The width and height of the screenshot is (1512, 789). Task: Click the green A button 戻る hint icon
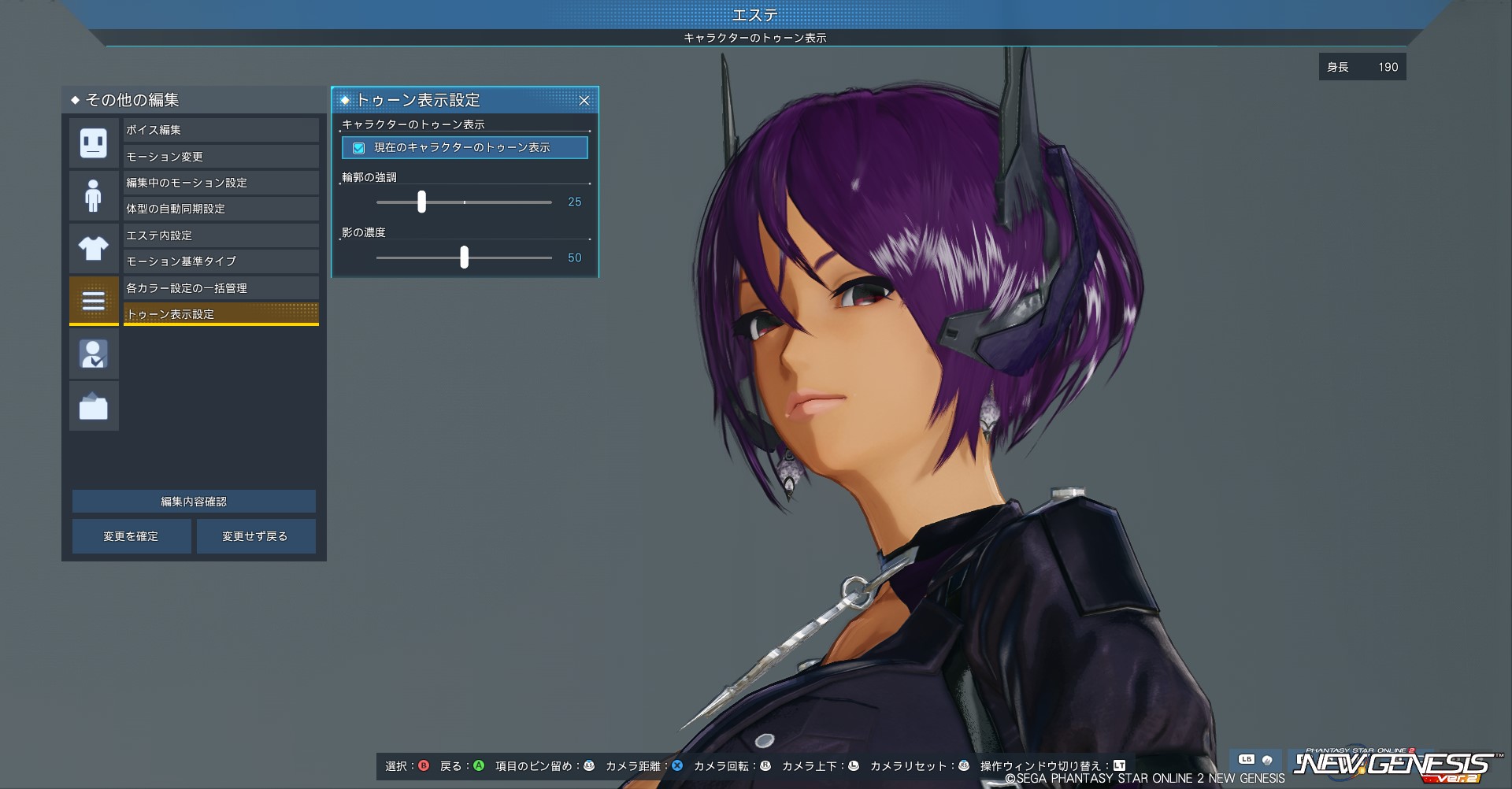(479, 765)
